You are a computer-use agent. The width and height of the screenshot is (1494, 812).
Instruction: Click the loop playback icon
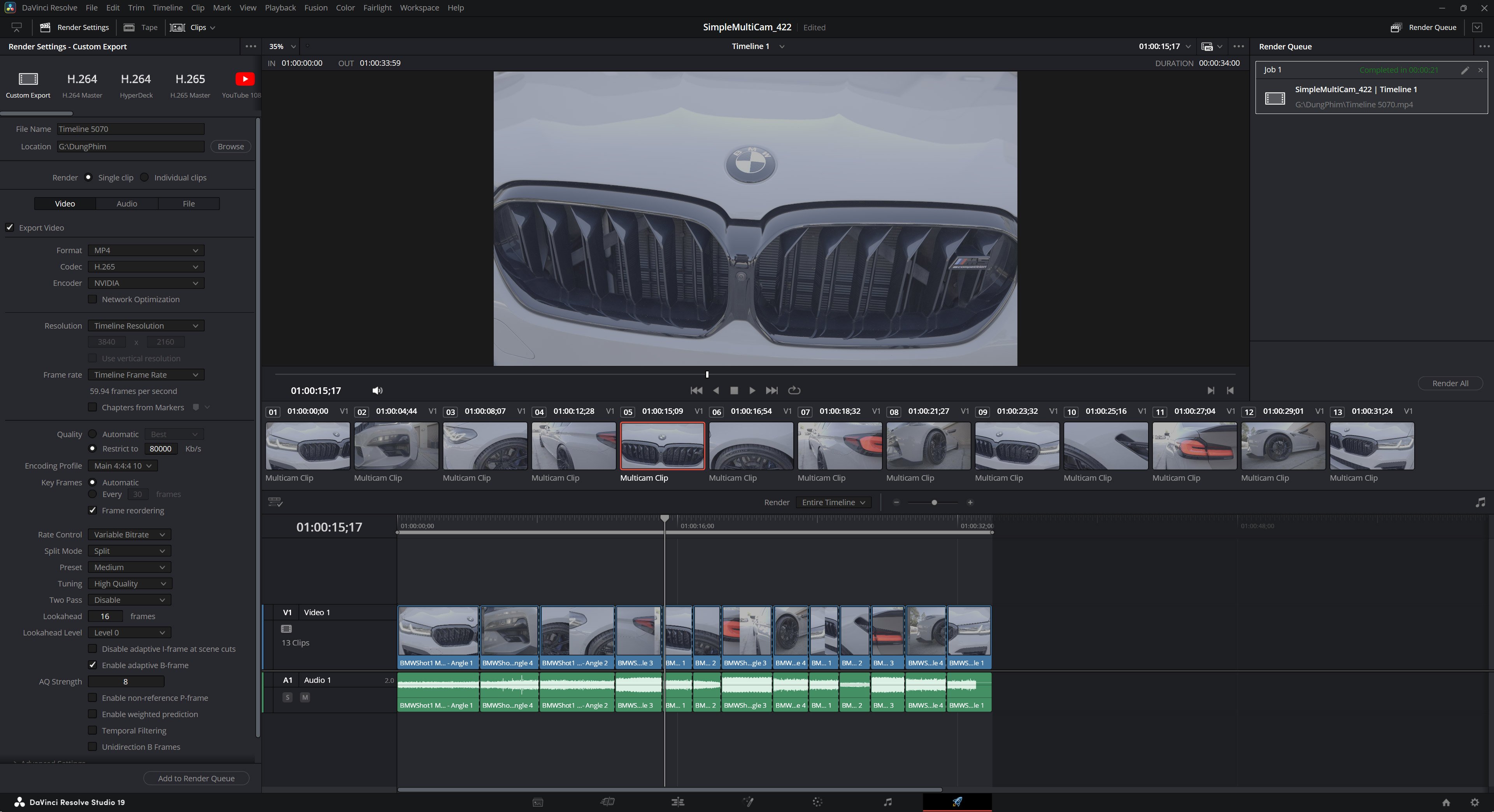[x=794, y=390]
